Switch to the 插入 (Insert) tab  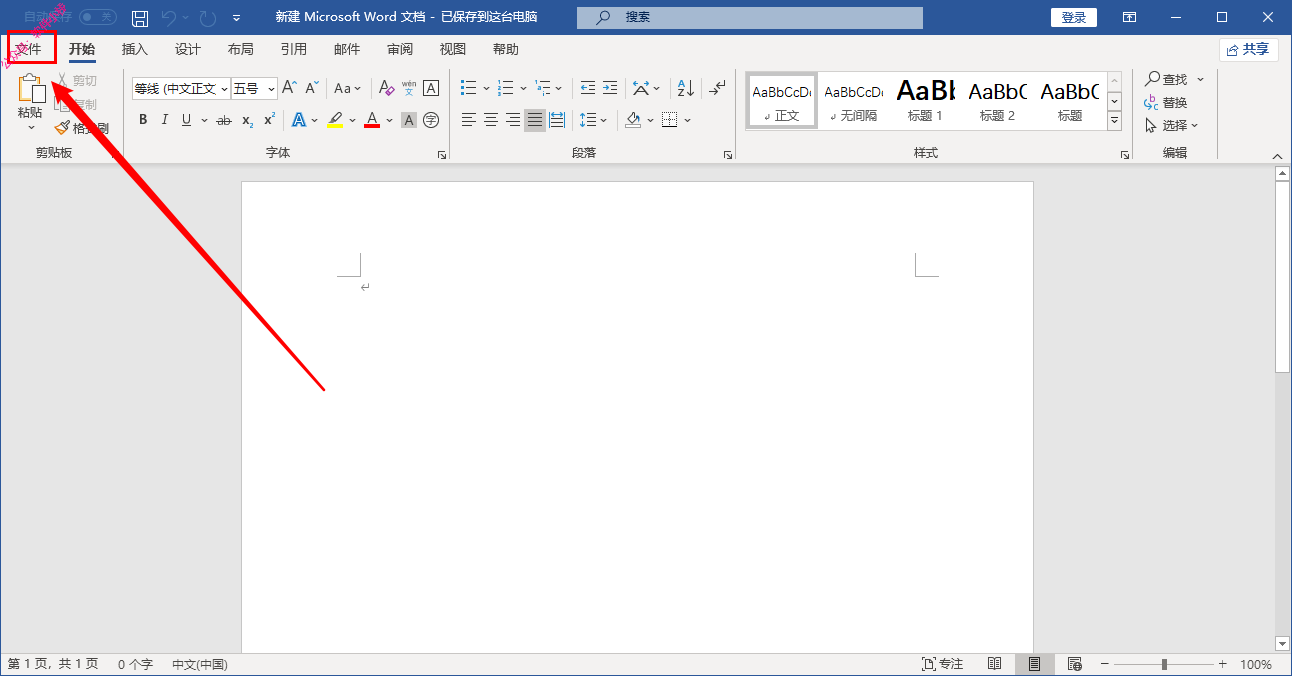click(134, 49)
